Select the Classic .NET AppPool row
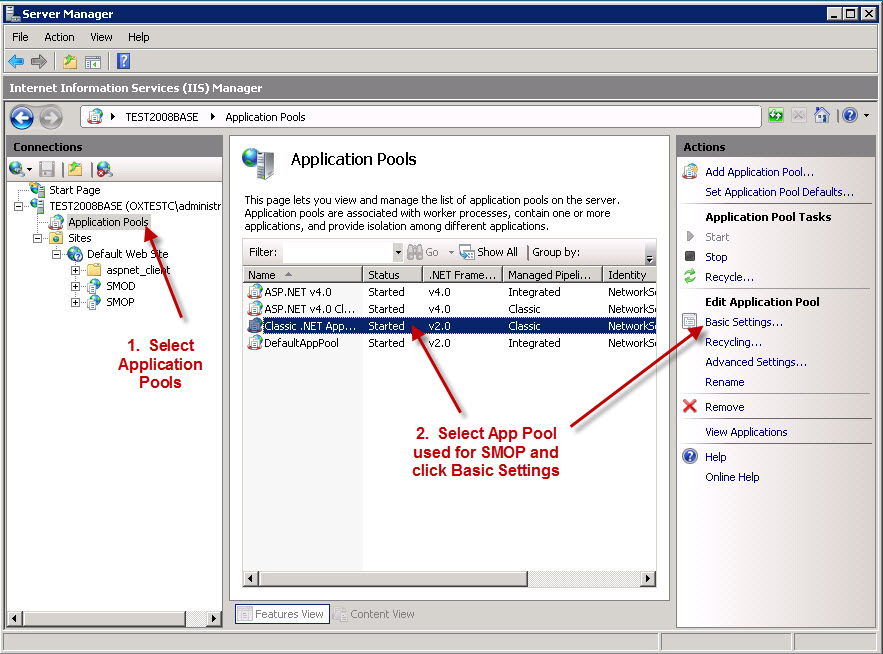Image resolution: width=883 pixels, height=654 pixels. (451, 326)
